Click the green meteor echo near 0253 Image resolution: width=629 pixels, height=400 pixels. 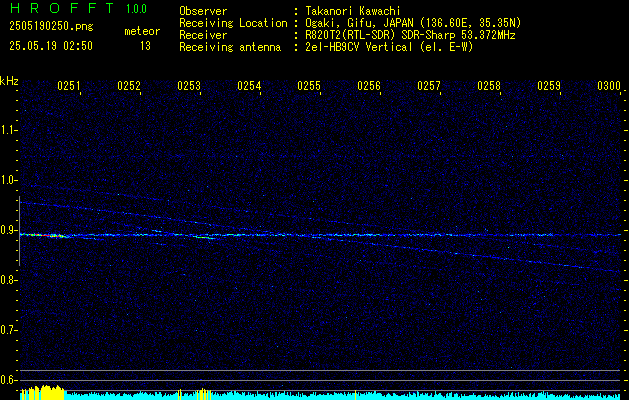click(204, 238)
